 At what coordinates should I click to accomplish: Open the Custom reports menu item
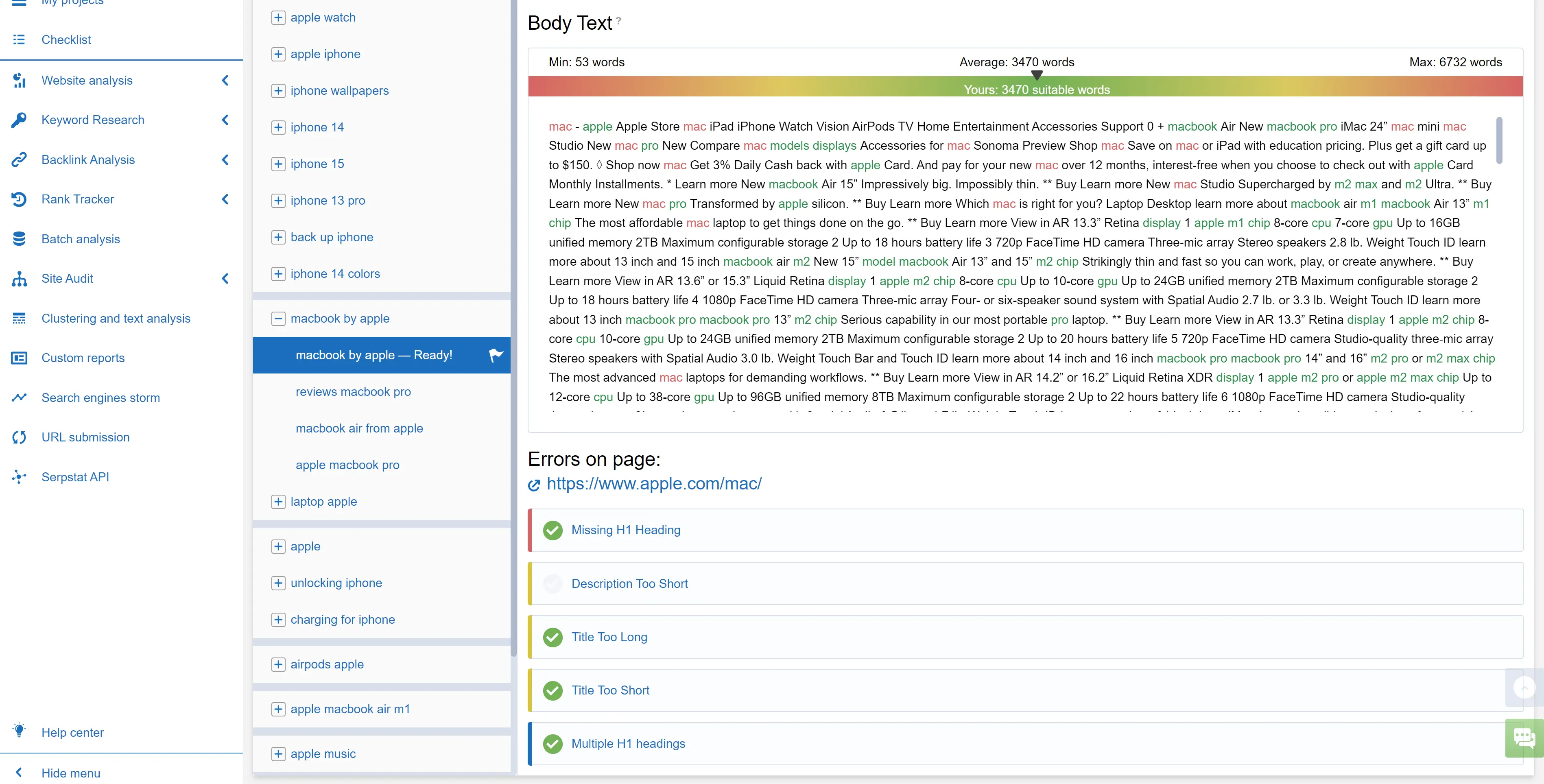pyautogui.click(x=83, y=358)
